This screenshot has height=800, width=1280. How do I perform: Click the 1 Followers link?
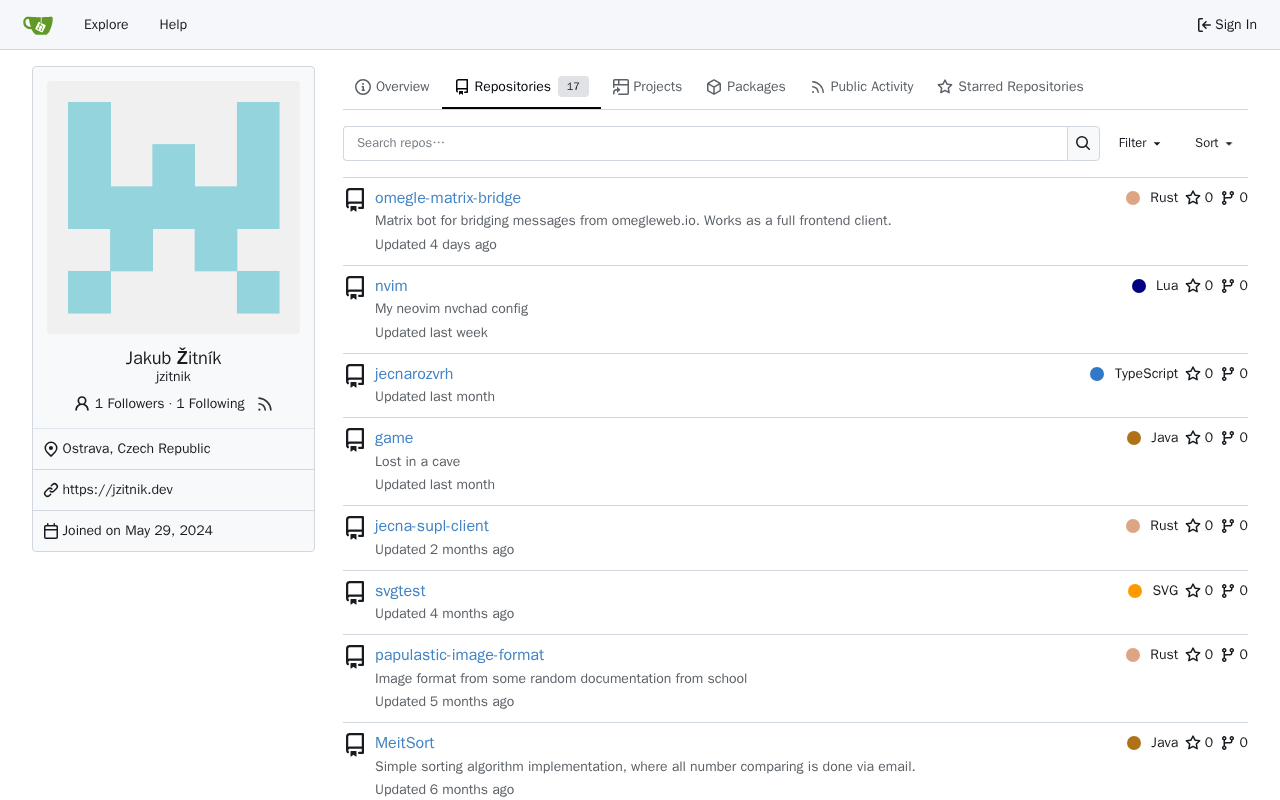pos(129,404)
